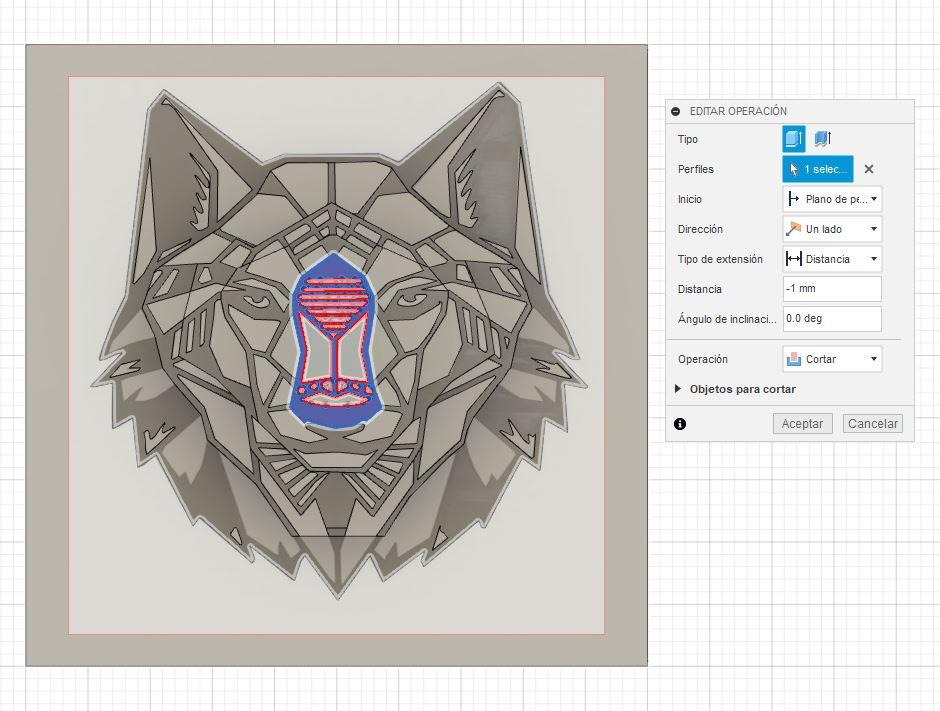Click the Cancelar button
The height and width of the screenshot is (711, 940).
click(872, 423)
